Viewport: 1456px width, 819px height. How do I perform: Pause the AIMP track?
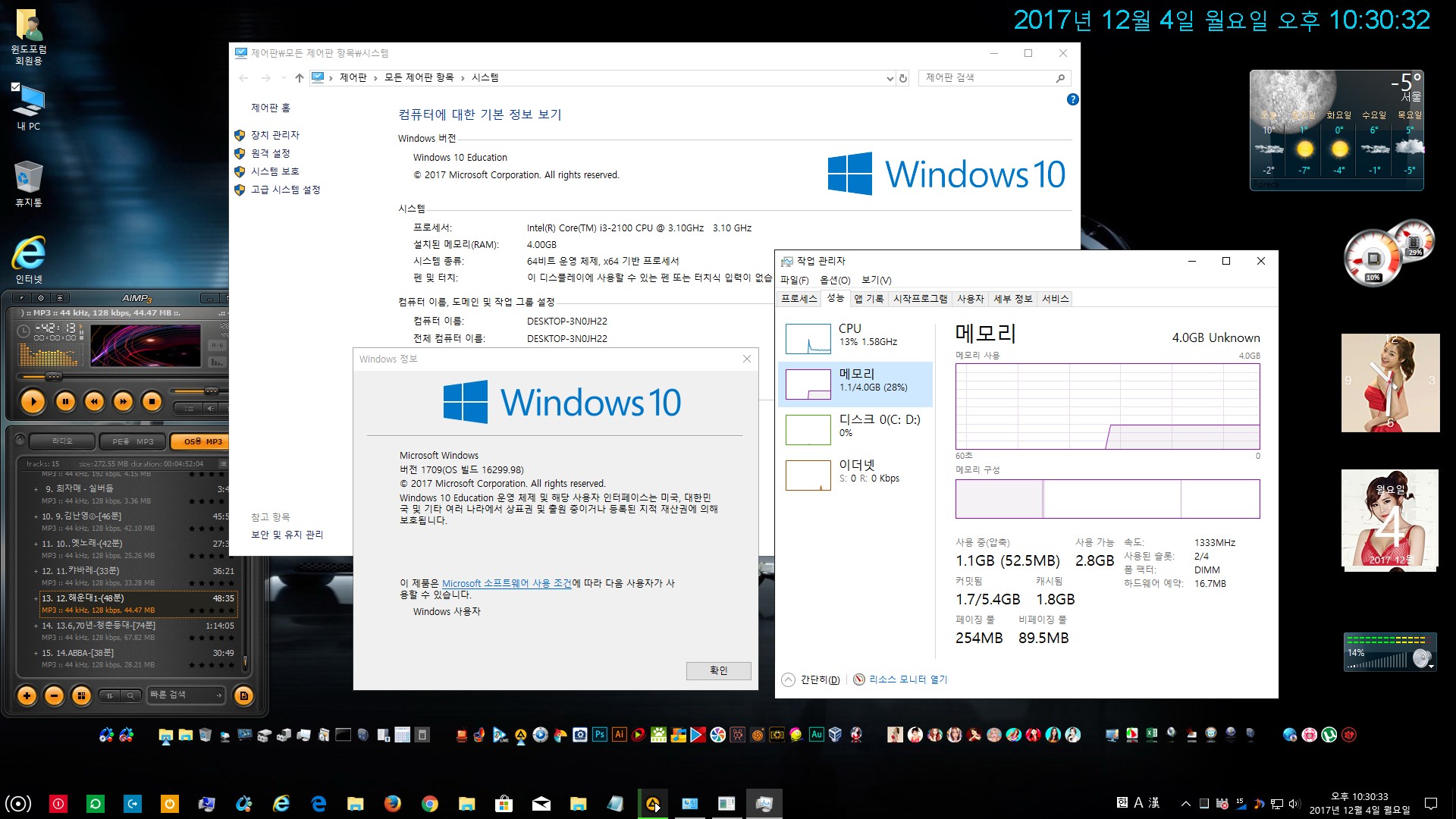click(65, 401)
